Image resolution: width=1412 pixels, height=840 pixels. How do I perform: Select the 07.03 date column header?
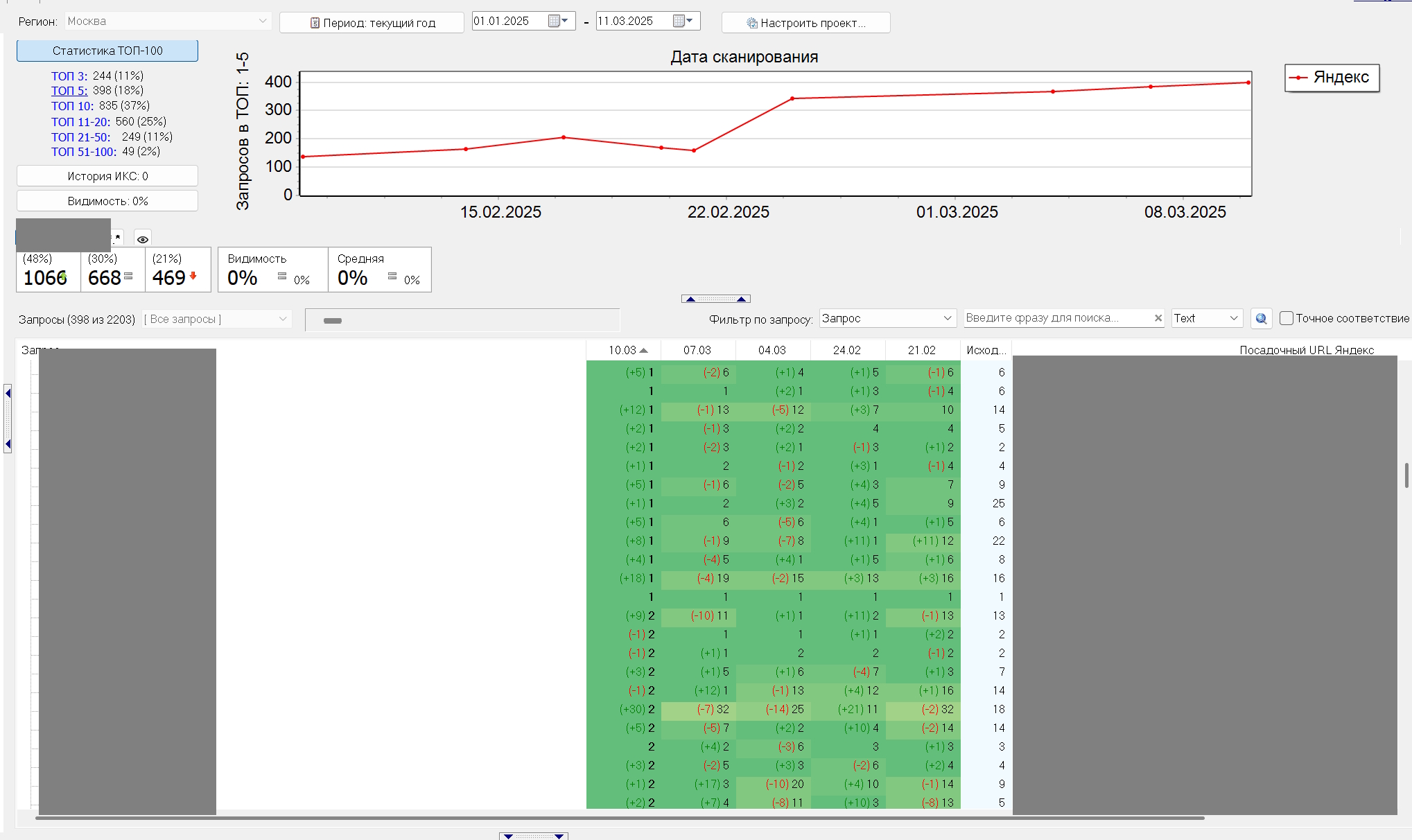698,350
